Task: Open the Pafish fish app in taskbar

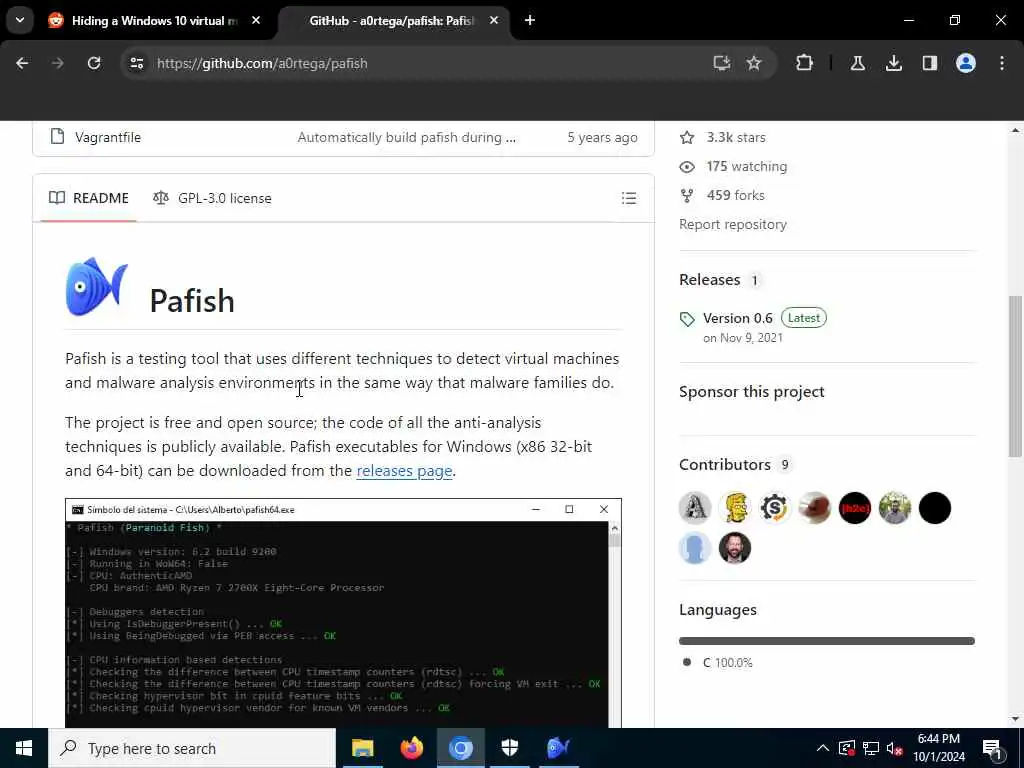Action: (558, 748)
